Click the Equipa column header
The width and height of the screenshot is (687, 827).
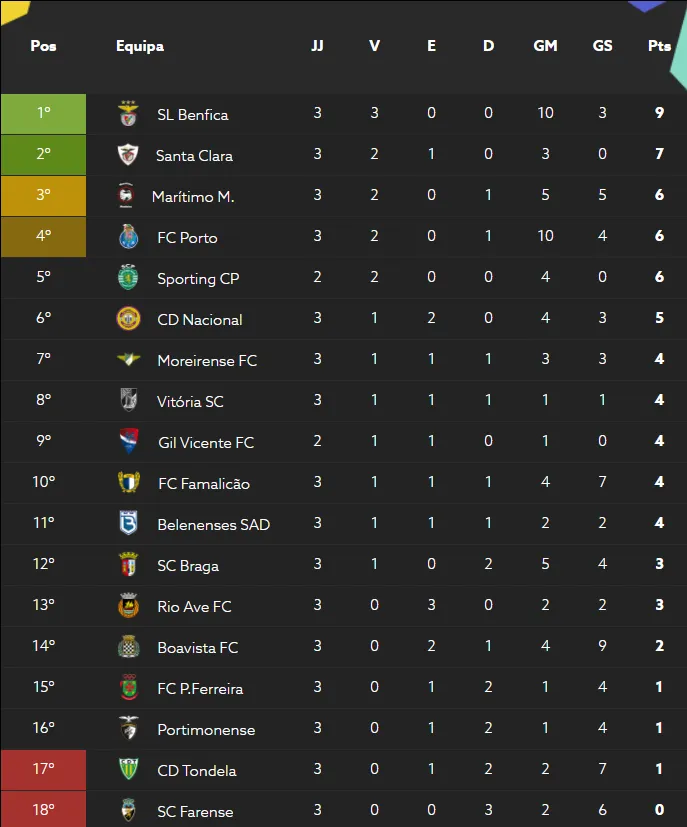click(140, 46)
